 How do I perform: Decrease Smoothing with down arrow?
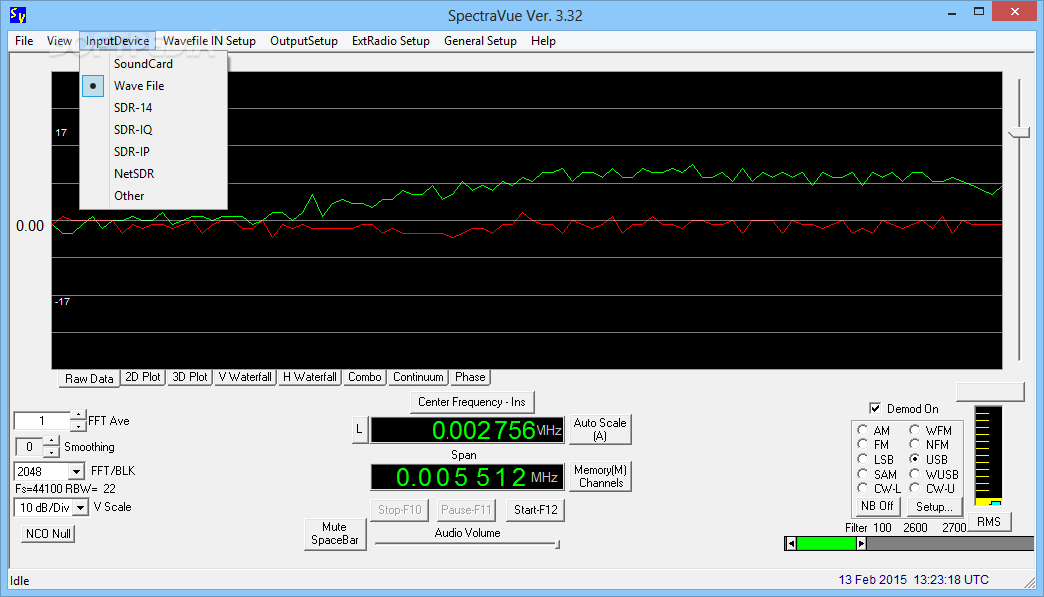[51, 452]
